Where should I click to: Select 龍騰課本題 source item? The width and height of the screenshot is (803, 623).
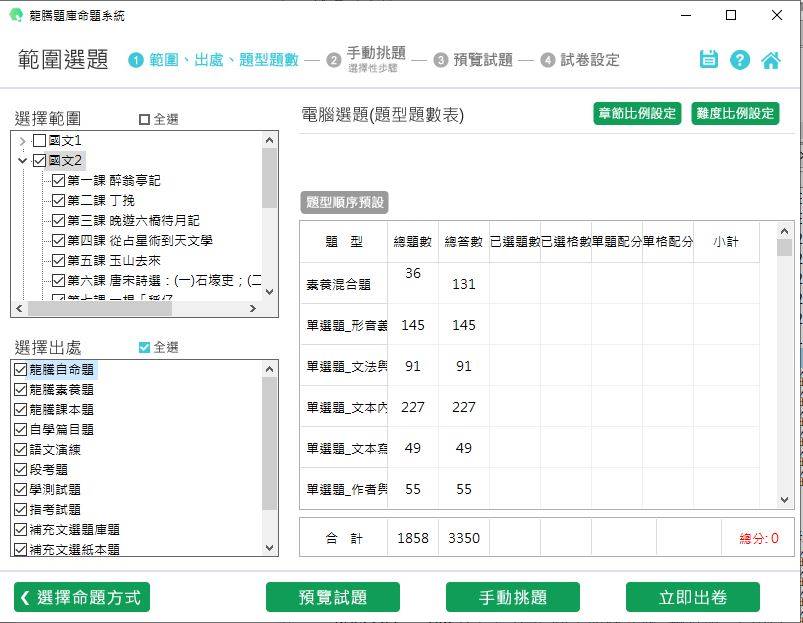coord(61,410)
